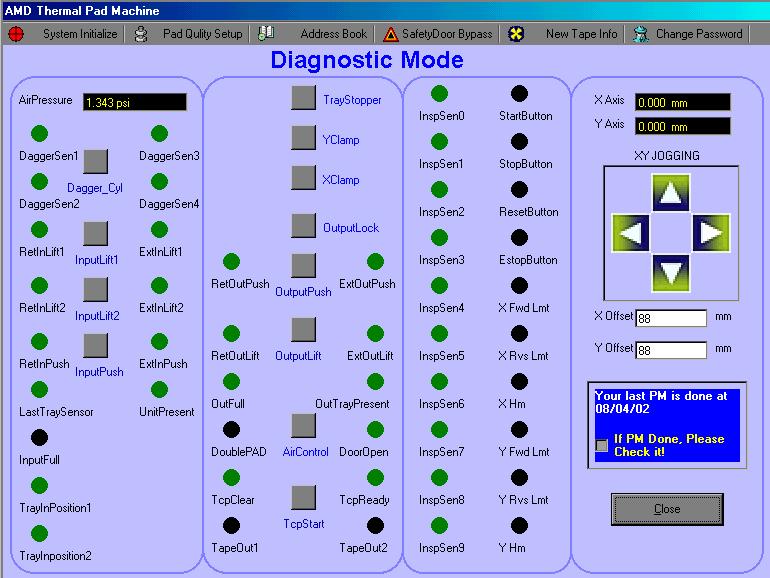This screenshot has width=770, height=578.
Task: Click the last PM done date message
Action: point(661,402)
